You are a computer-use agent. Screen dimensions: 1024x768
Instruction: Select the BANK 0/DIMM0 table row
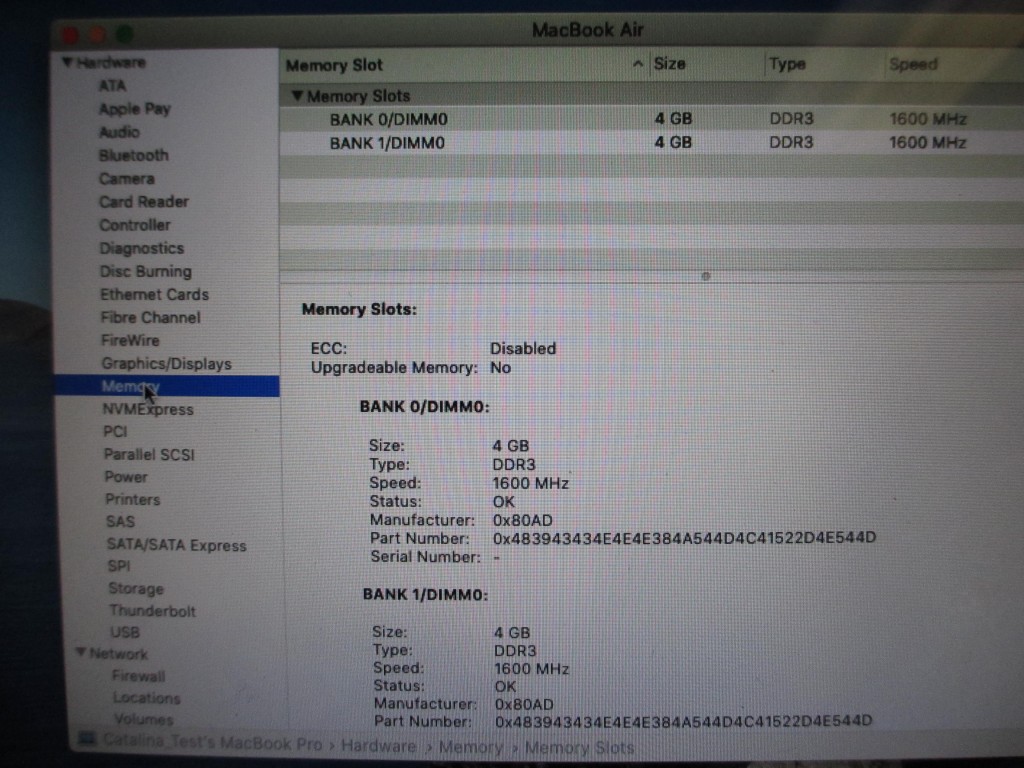[652, 119]
